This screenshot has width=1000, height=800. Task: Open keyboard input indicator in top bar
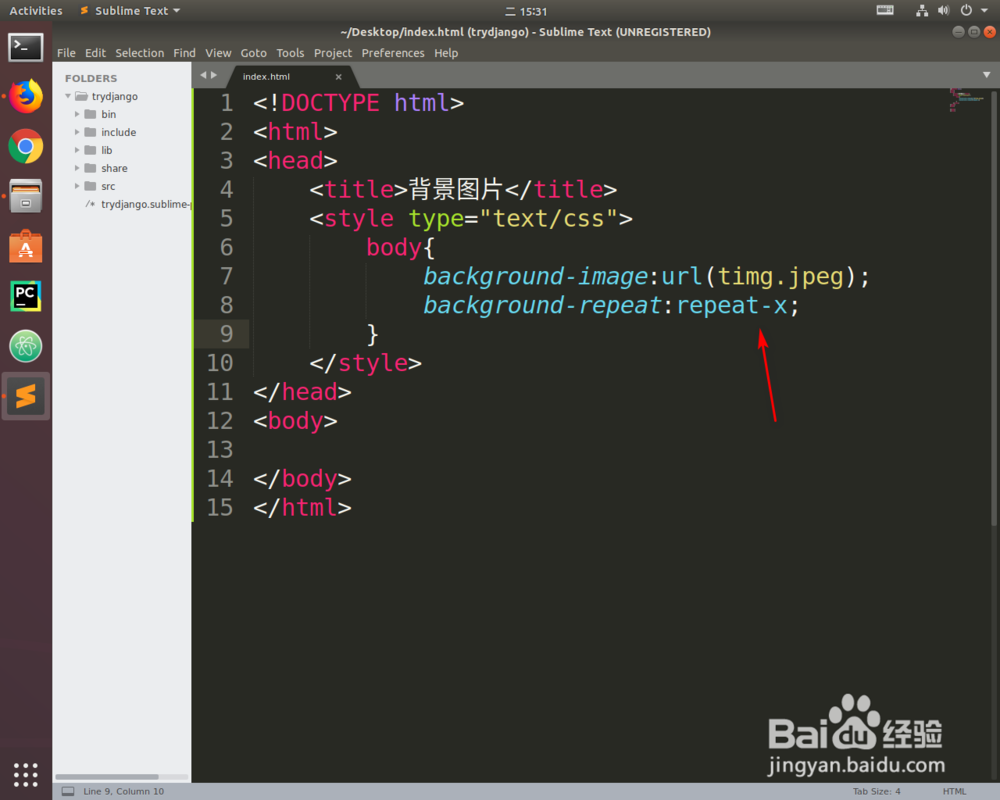pyautogui.click(x=885, y=10)
